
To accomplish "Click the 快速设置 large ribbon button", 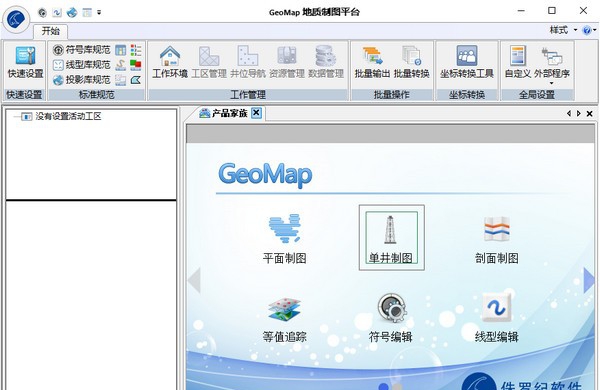I will pos(25,63).
